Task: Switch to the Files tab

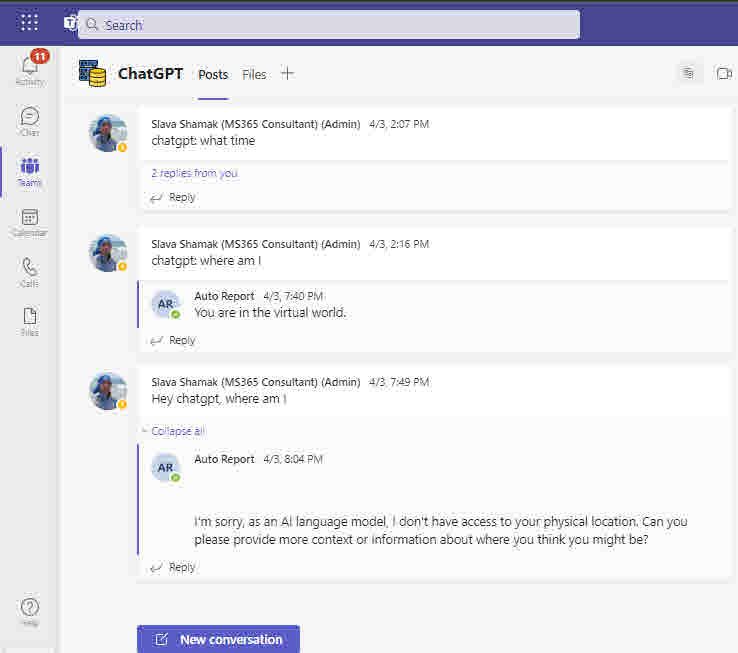Action: coord(254,74)
